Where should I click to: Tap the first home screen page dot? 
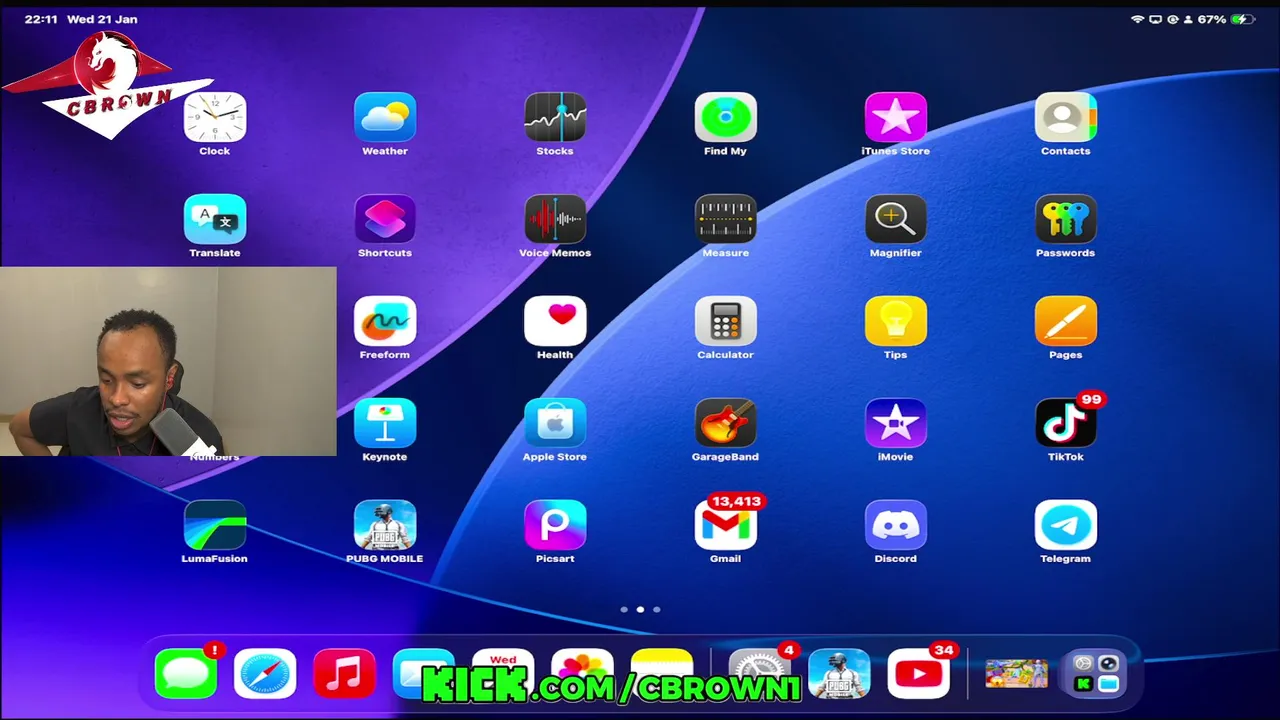624,609
